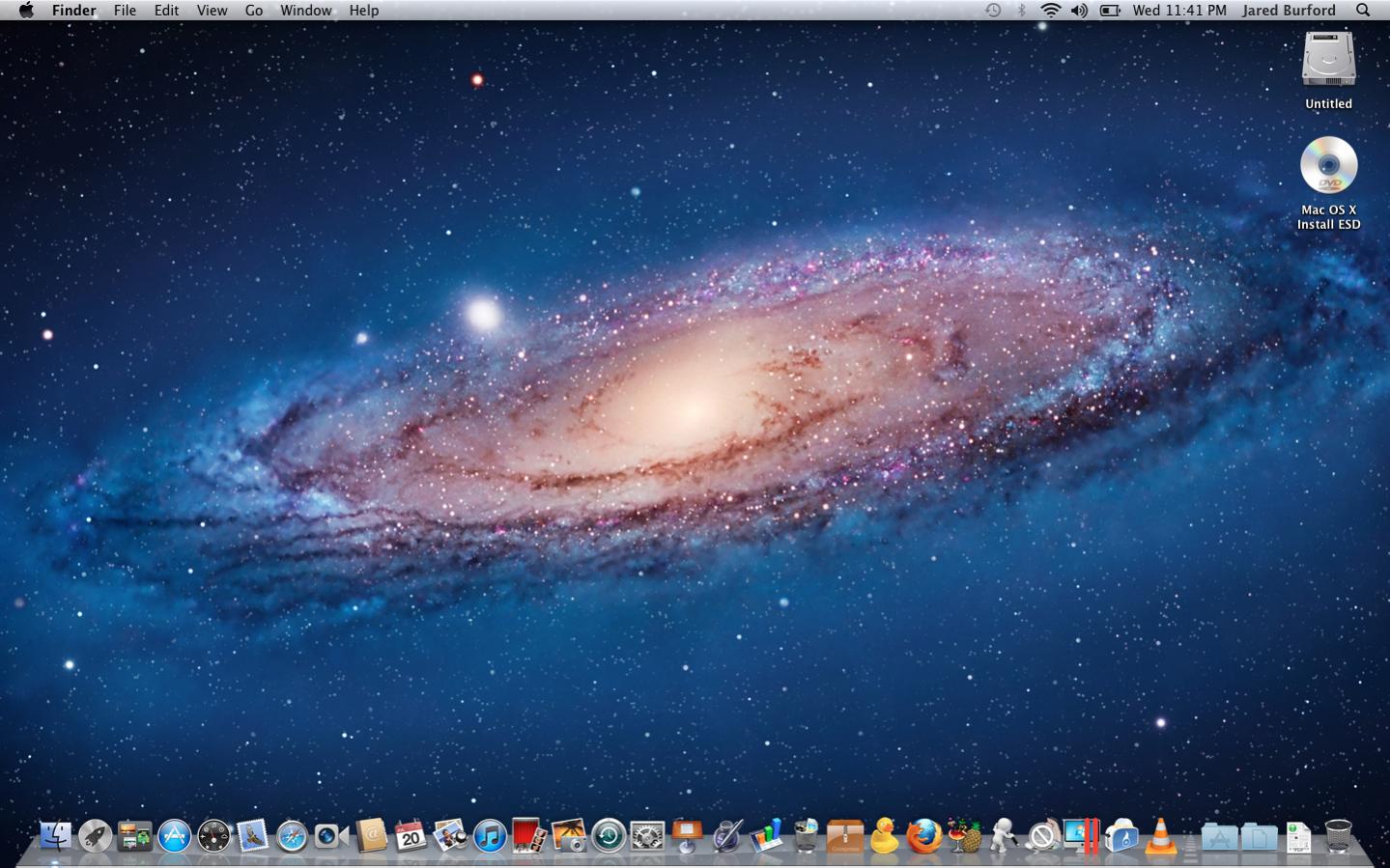Open Bluetooth status menu
1390x868 pixels.
pos(1022,10)
